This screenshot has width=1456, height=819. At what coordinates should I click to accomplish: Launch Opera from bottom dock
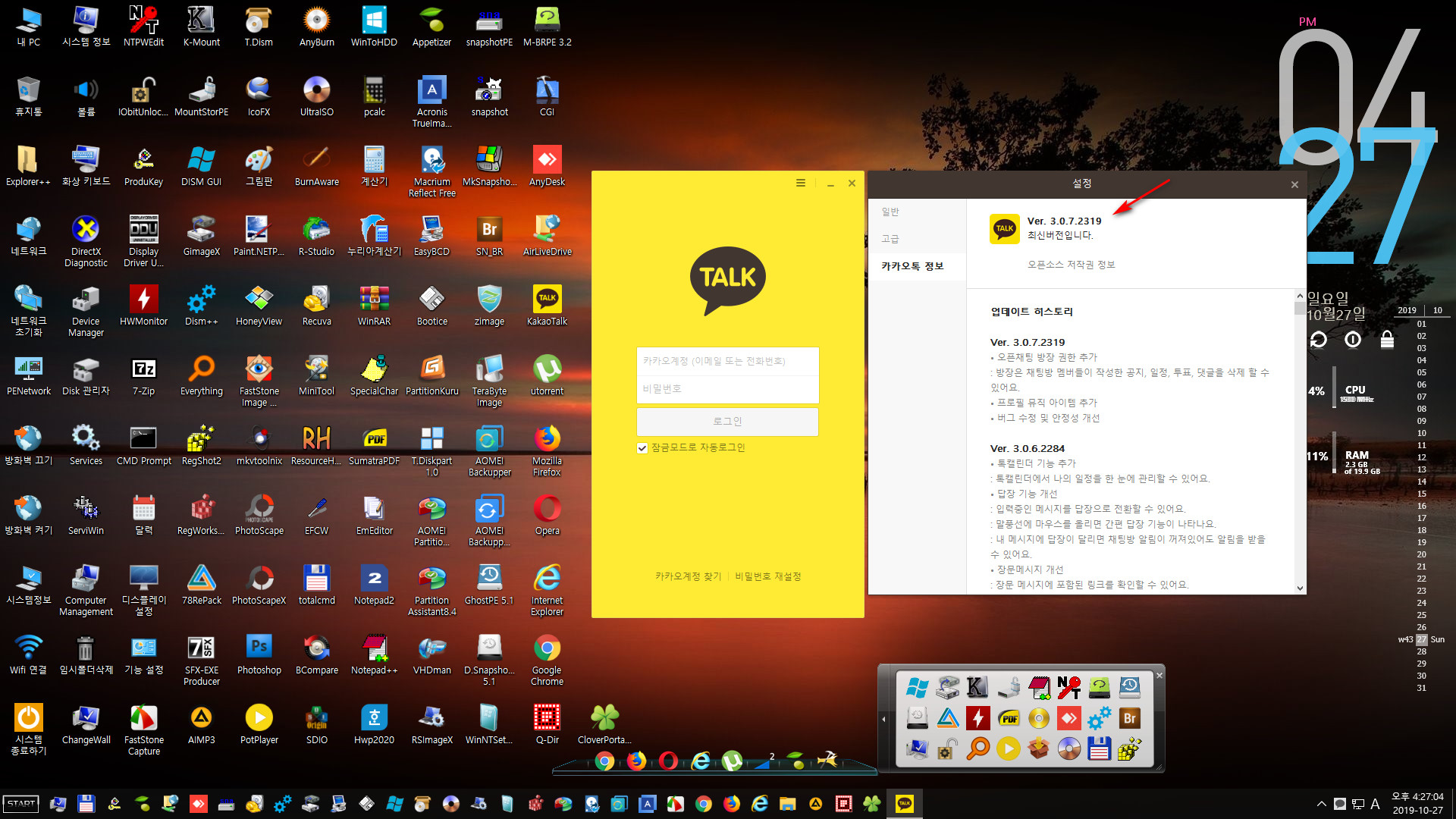[668, 761]
